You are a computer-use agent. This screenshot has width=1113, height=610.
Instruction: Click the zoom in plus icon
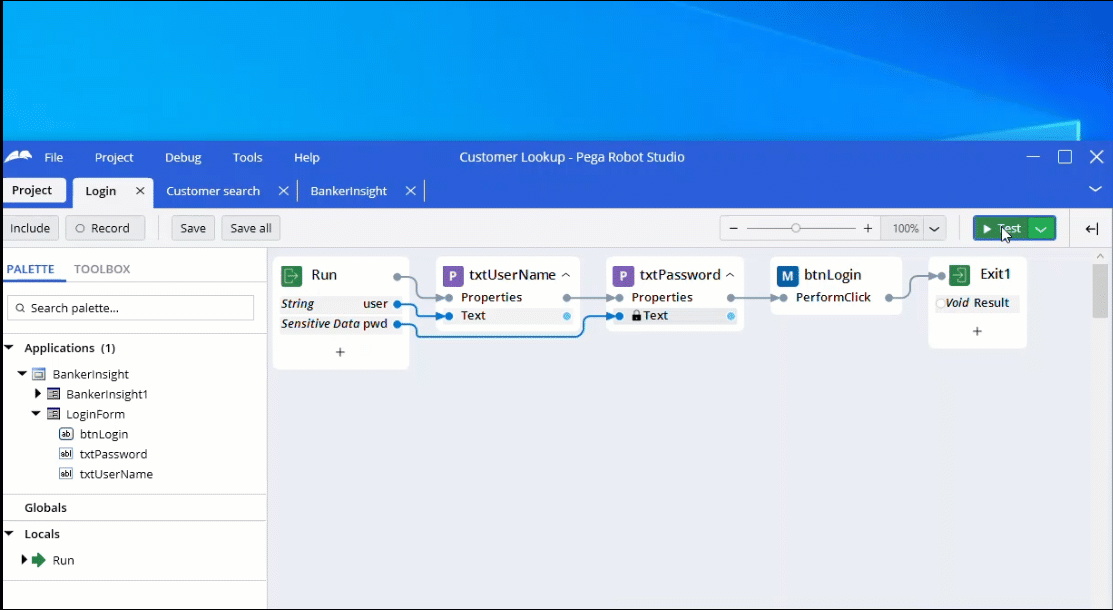(867, 229)
